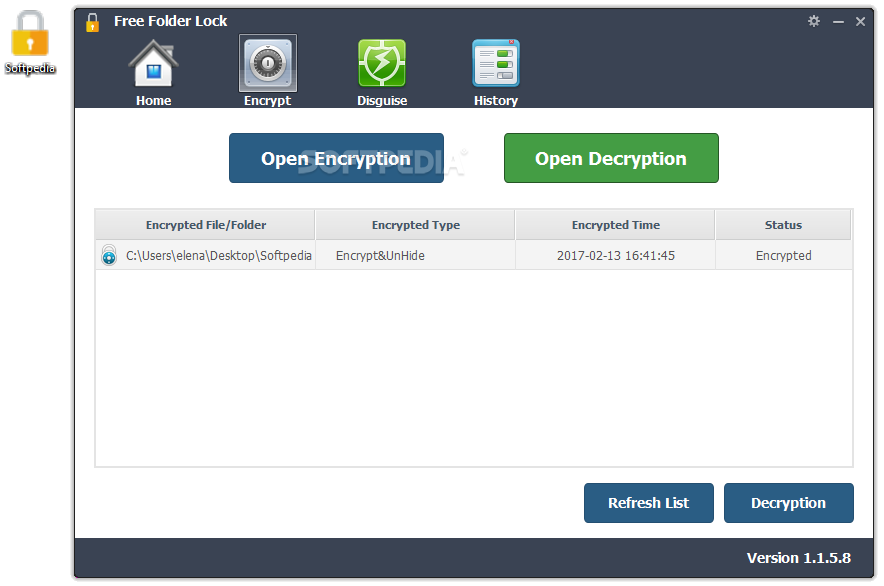Viewport: 884px width, 586px height.
Task: Select the C:\Users\elena\Desktop\Softpedia entry
Action: tap(219, 255)
